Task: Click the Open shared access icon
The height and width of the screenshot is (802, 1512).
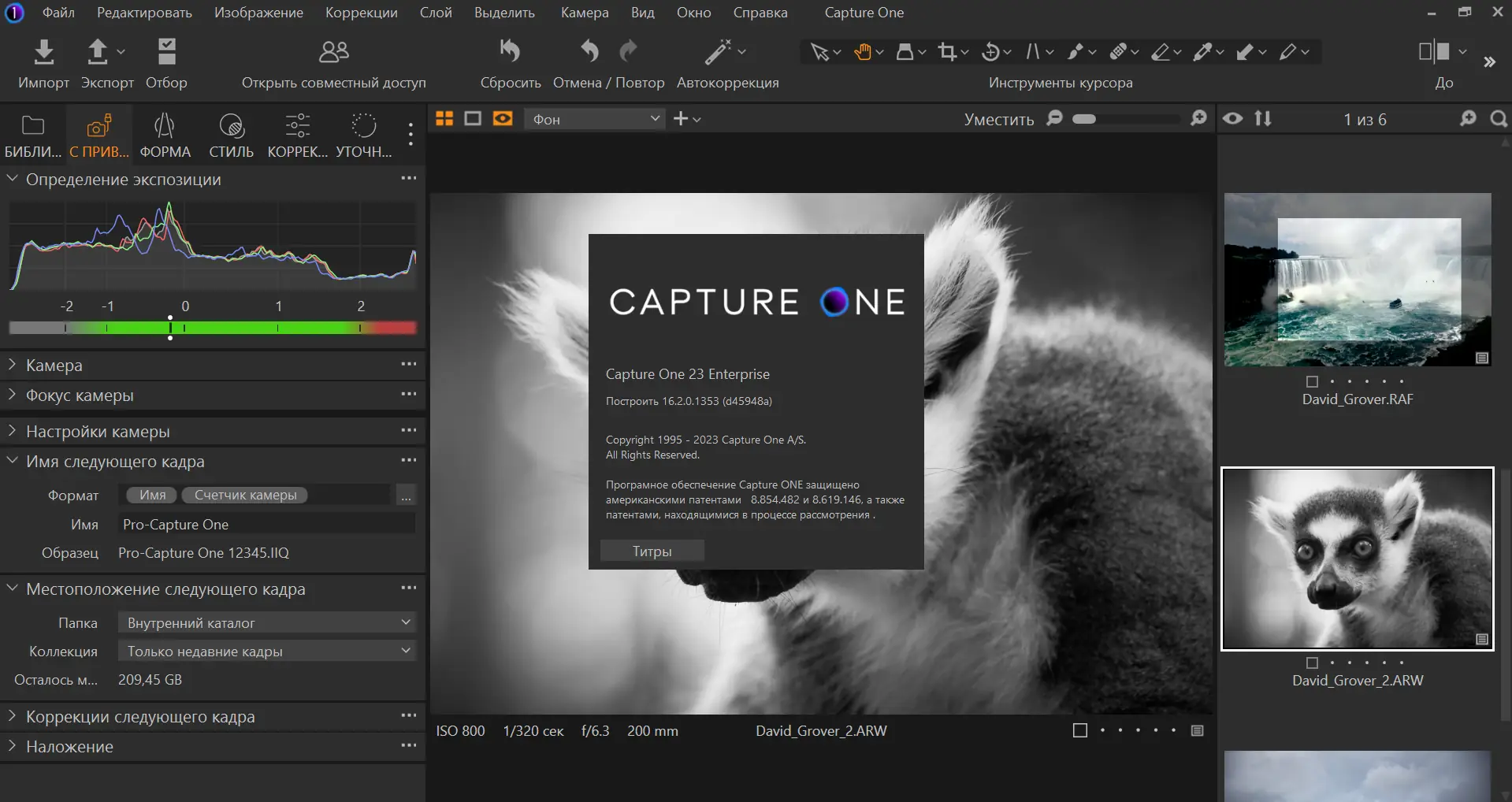Action: tap(333, 52)
